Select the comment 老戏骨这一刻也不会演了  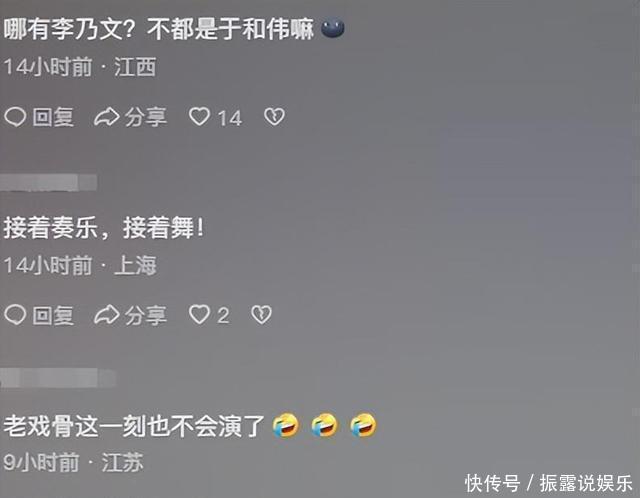[x=134, y=426]
